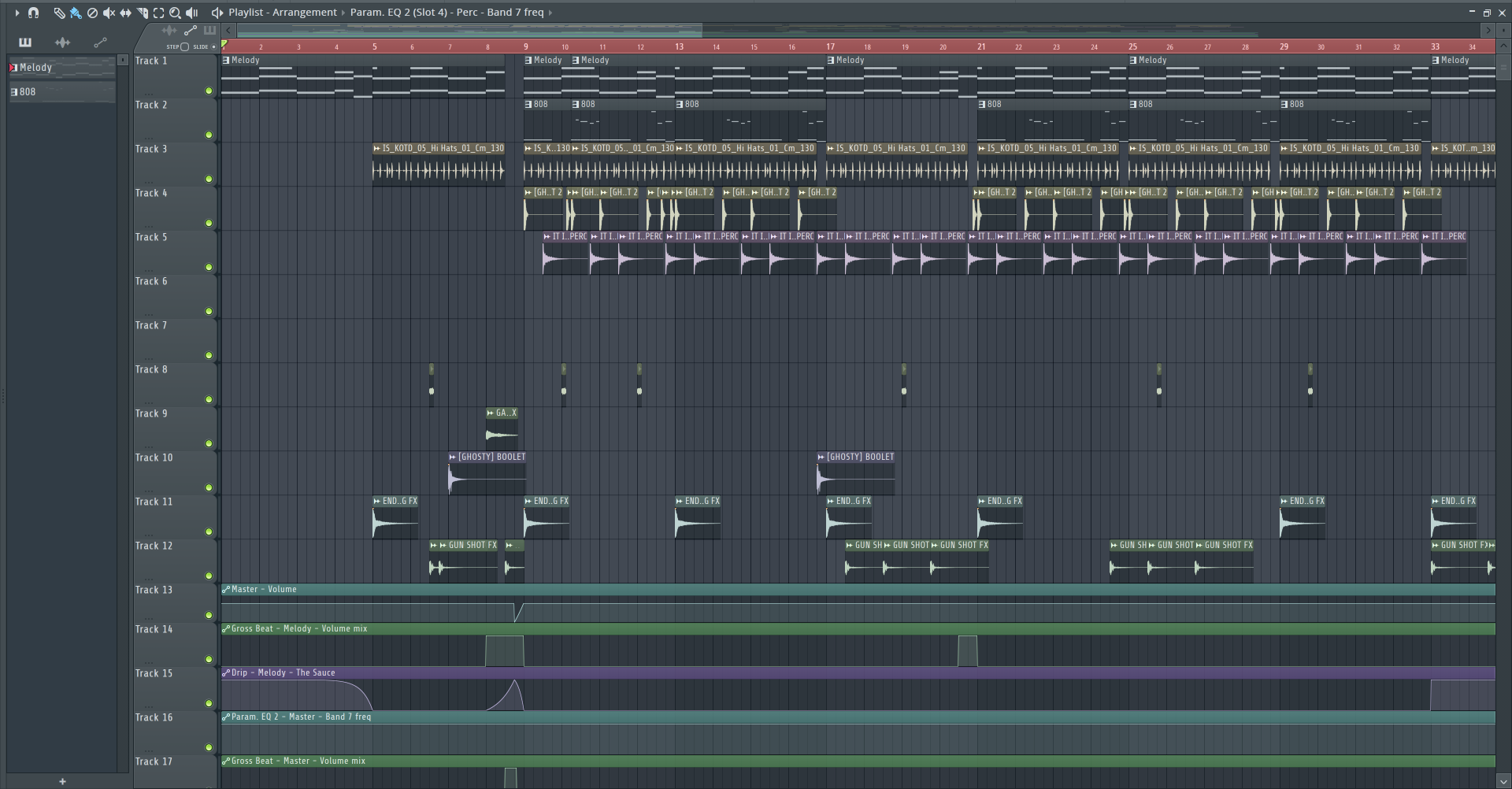Mute Track 15 using its green LED

pyautogui.click(x=209, y=704)
